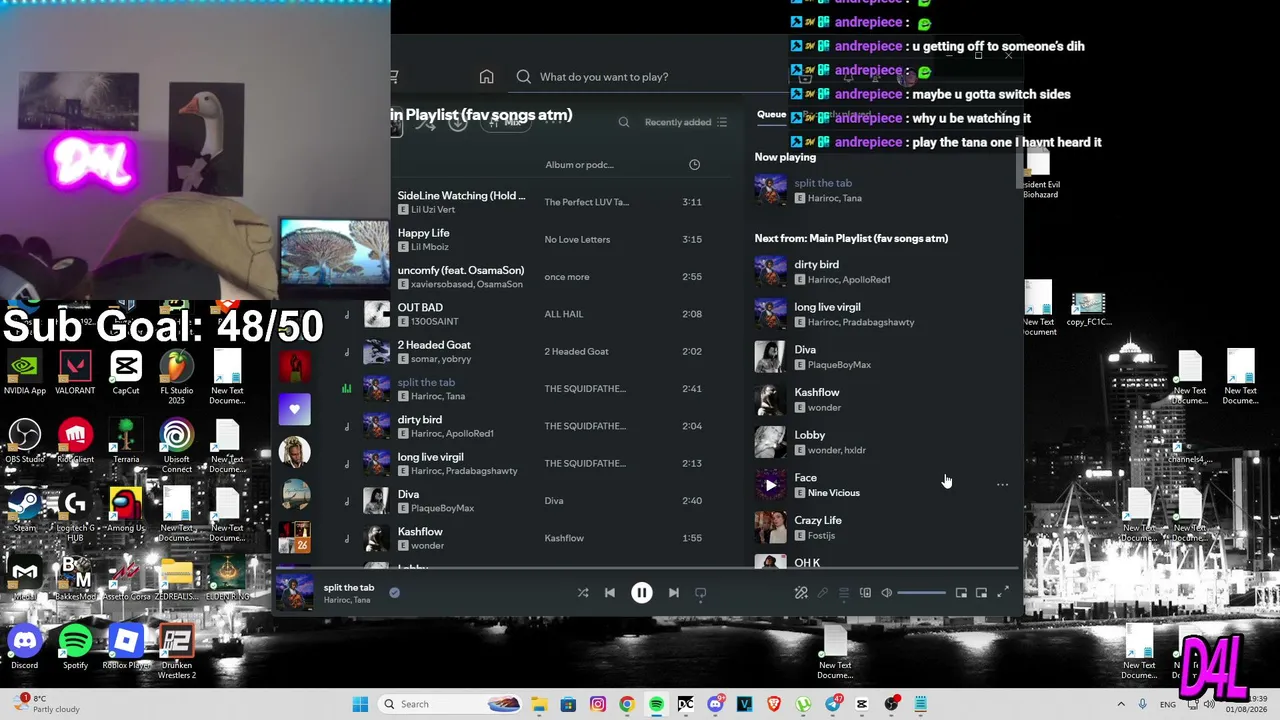The width and height of the screenshot is (1280, 720).
Task: Open OBS Studio from the taskbar
Action: [x=892, y=704]
